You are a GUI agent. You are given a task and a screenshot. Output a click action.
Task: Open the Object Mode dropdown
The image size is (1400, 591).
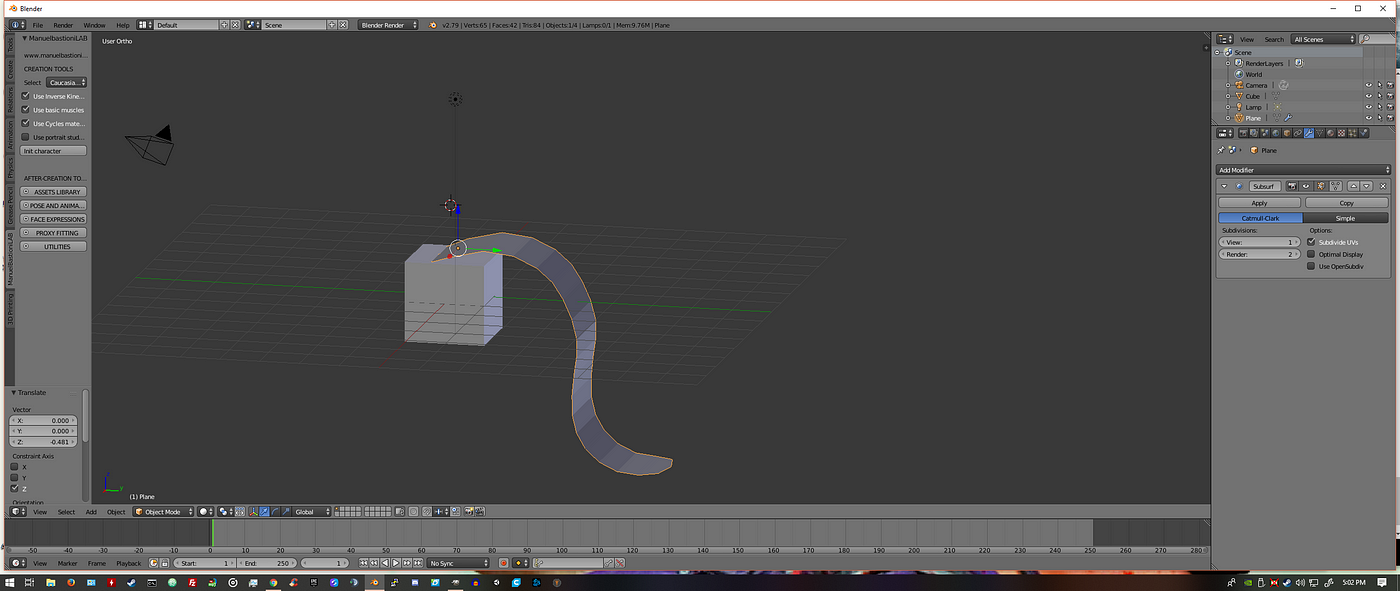(x=164, y=511)
